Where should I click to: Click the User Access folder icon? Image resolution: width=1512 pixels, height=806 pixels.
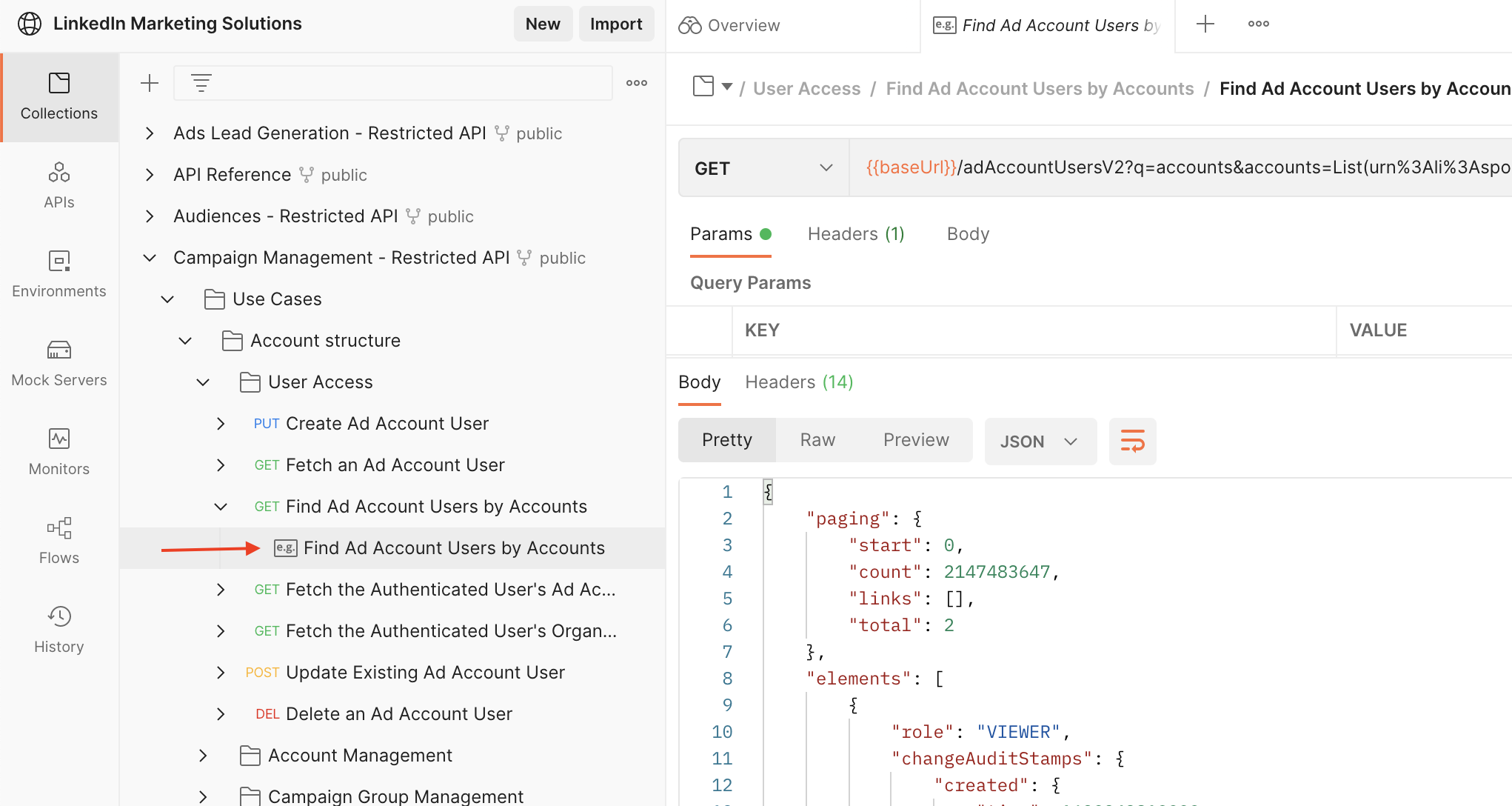pos(250,382)
